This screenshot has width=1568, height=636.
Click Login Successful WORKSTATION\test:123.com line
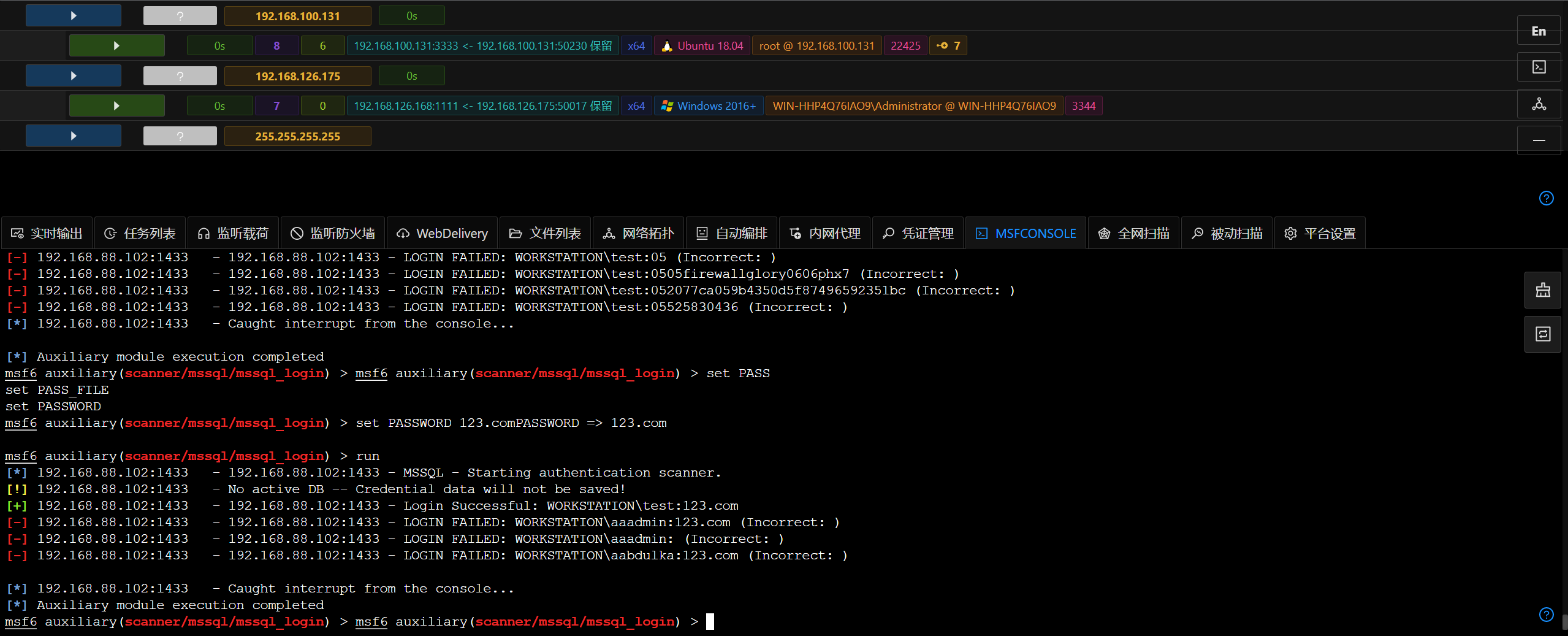(373, 505)
